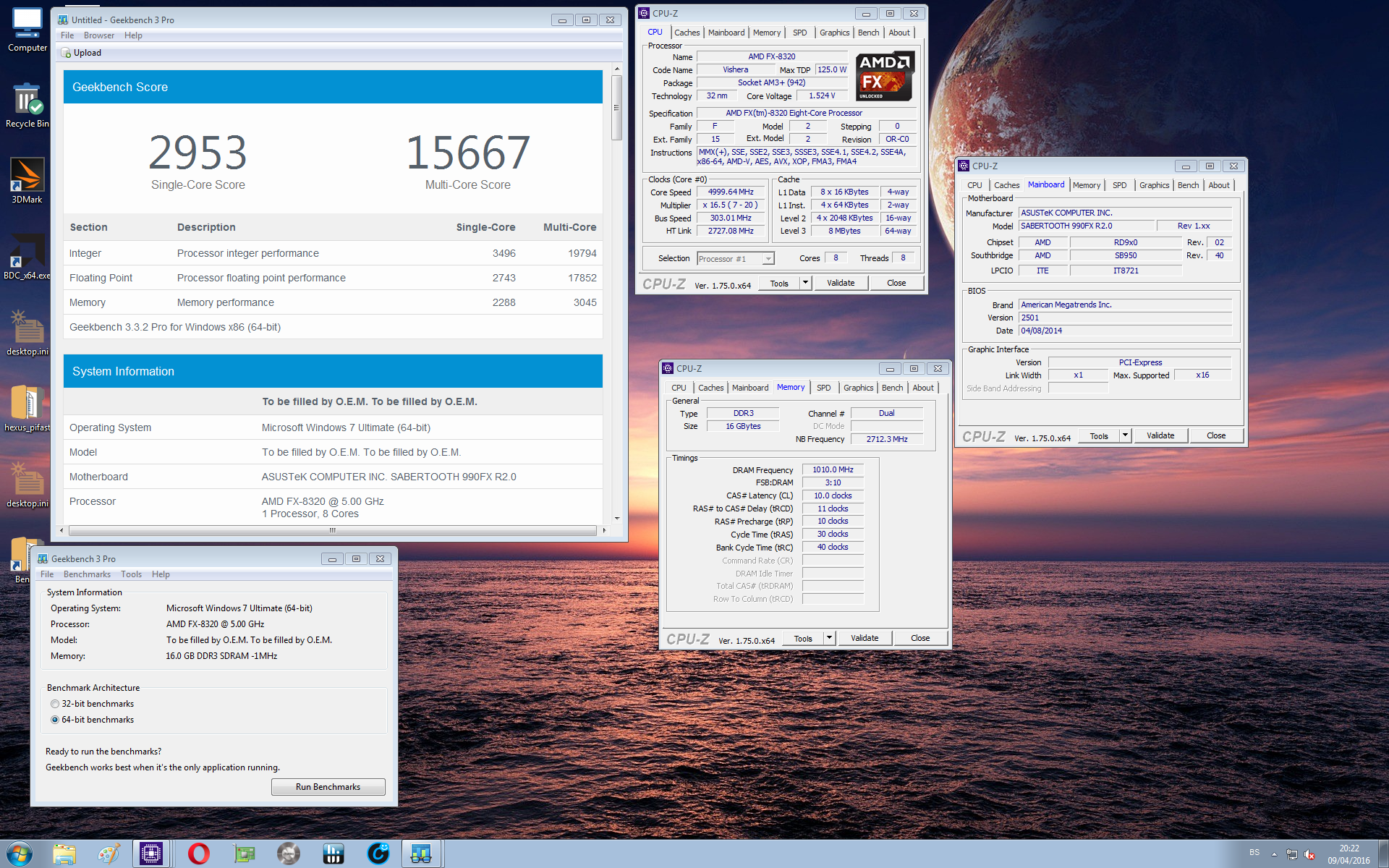Switch to CPU-Z taskbar button

pyautogui.click(x=151, y=854)
